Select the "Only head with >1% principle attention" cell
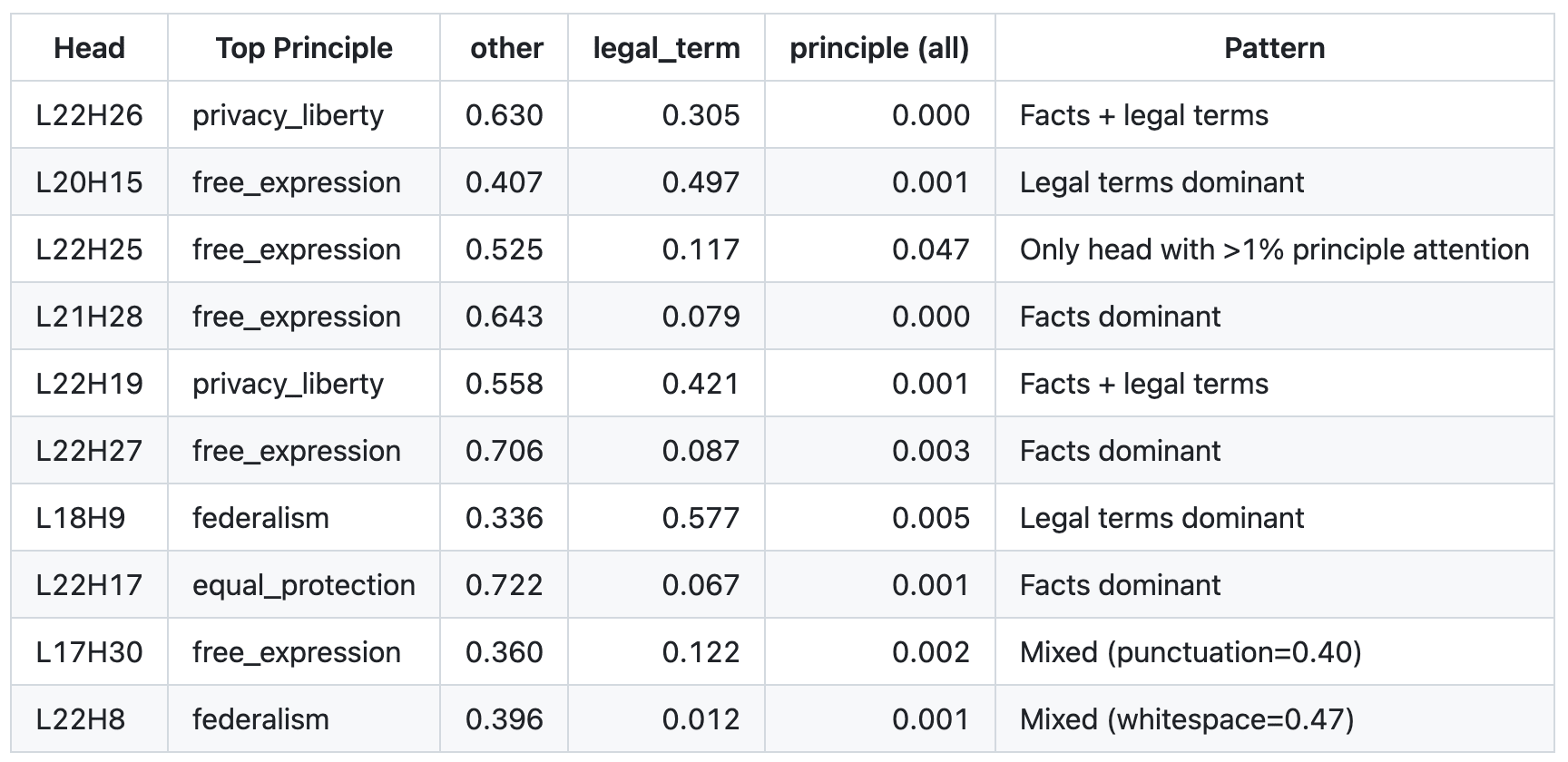 [1274, 249]
